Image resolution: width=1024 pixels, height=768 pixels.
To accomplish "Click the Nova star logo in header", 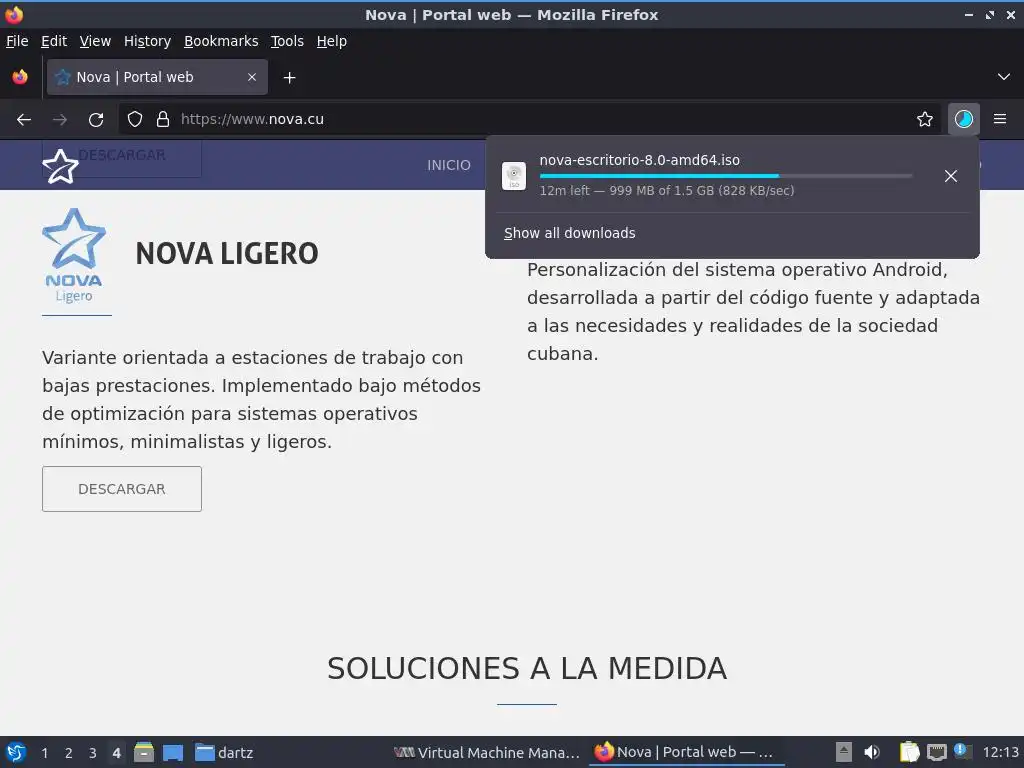I will (60, 167).
